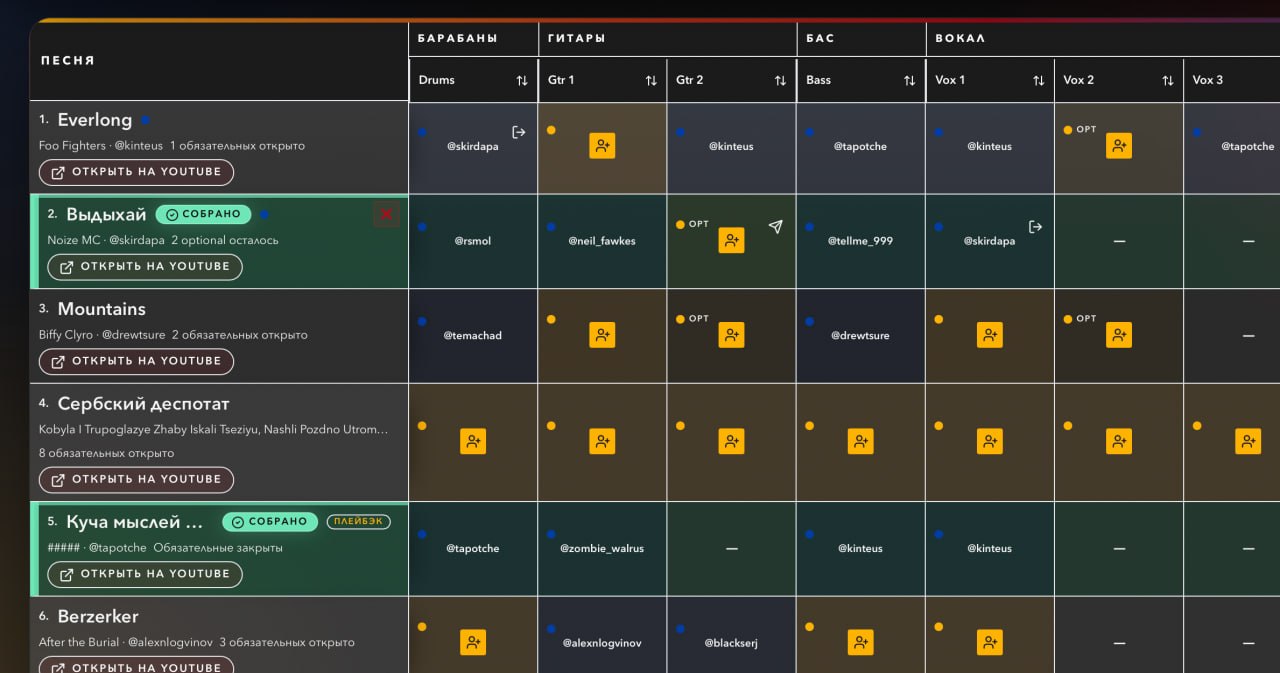
Task: Click red X button on Выдыхай song
Action: (x=386, y=214)
